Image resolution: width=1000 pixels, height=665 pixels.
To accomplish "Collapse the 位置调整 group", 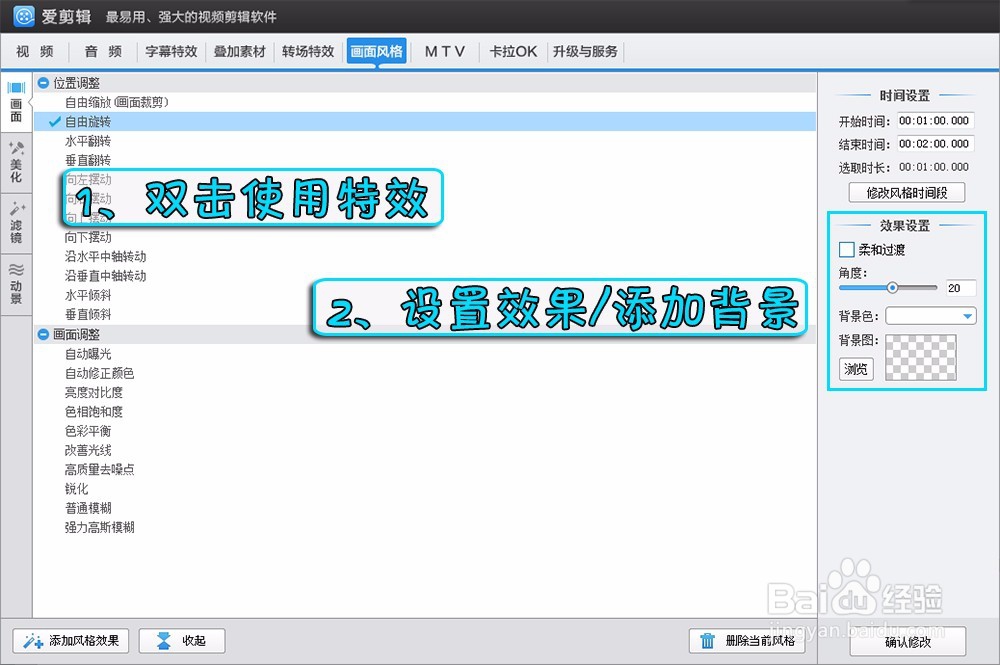I will click(43, 83).
